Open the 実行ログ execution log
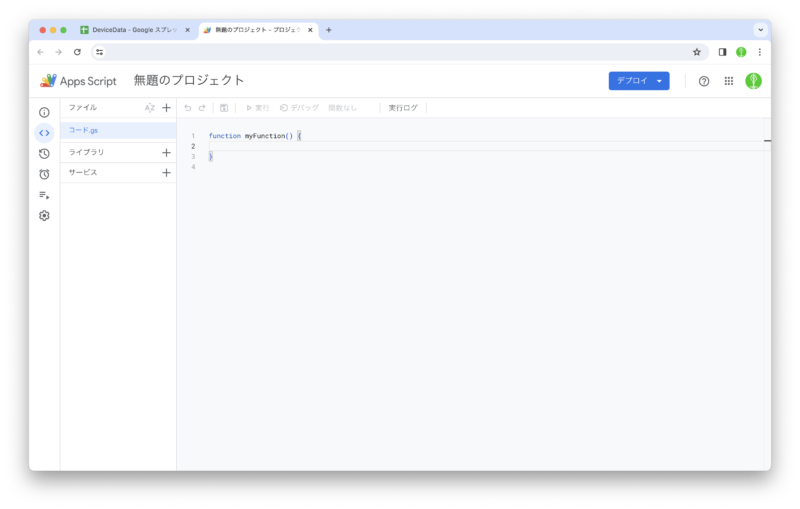Screen dimensions: 800x509 (x=403, y=108)
